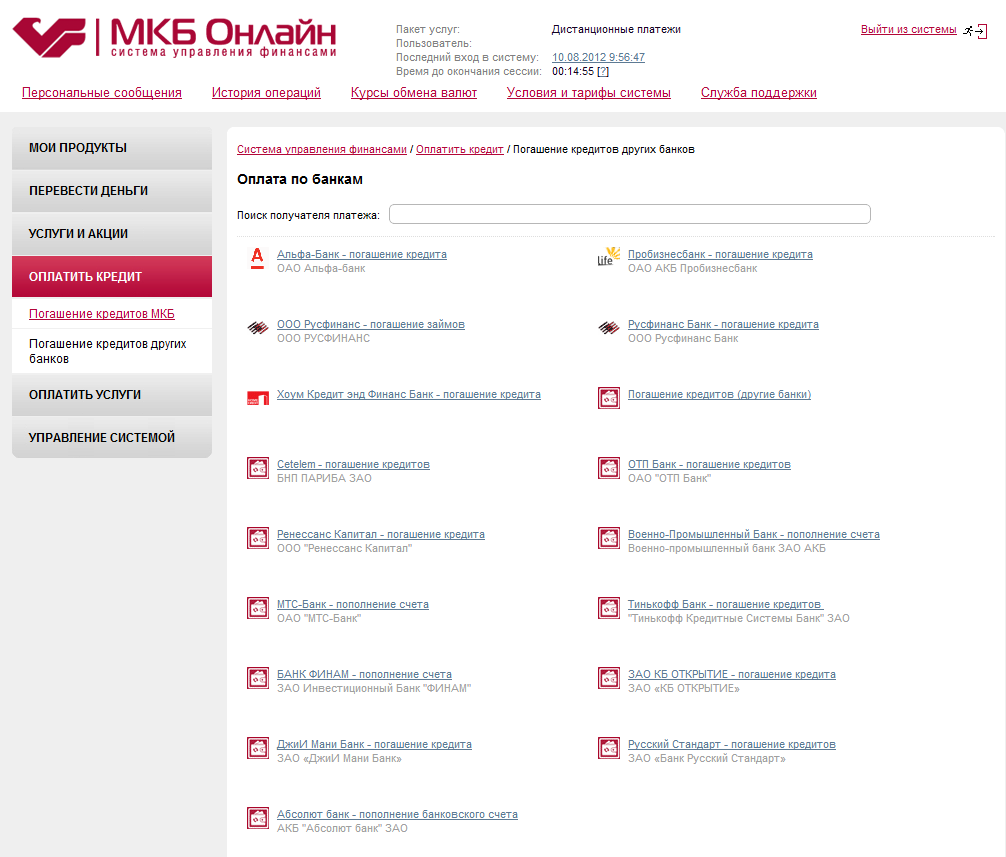Open the УСЛУГИ И АКЦИИ menu section
Viewport: 1006px width, 857px height.
112,234
